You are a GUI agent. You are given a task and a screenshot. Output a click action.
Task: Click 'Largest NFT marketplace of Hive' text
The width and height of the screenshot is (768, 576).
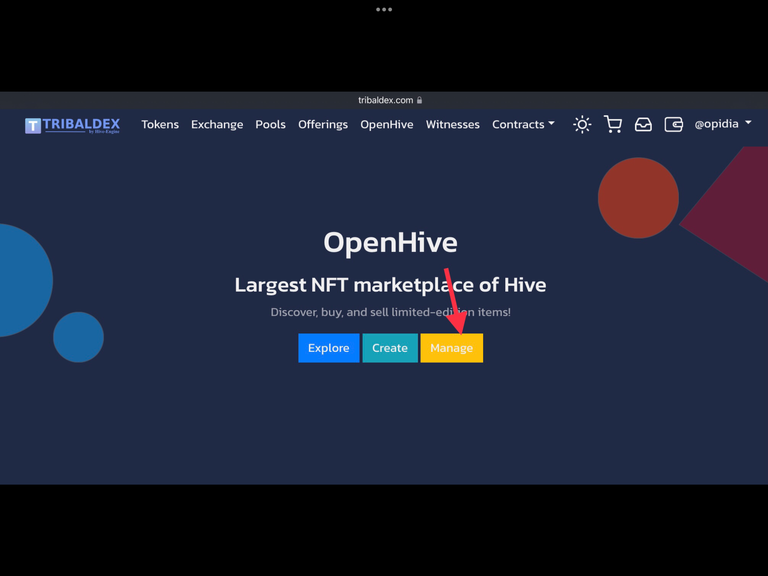coord(390,285)
